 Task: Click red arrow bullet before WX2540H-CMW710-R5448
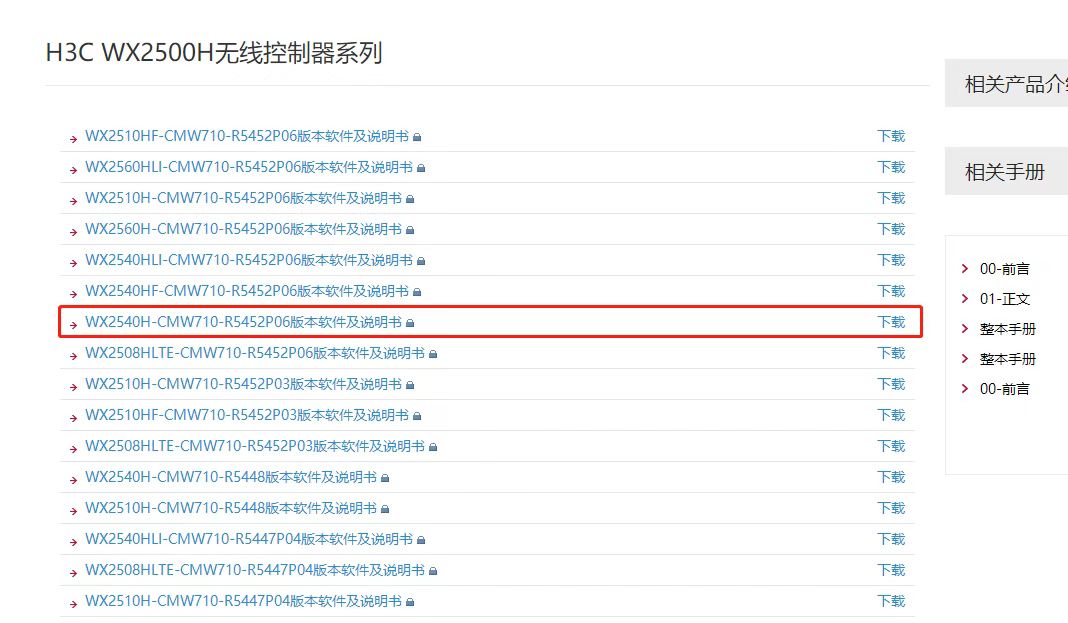pyautogui.click(x=74, y=480)
